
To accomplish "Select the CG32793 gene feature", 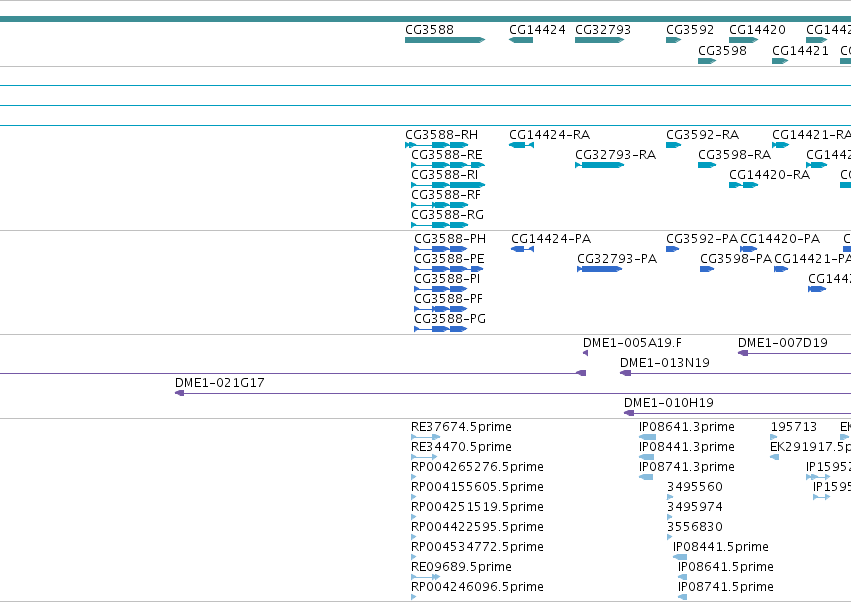I will coord(600,40).
